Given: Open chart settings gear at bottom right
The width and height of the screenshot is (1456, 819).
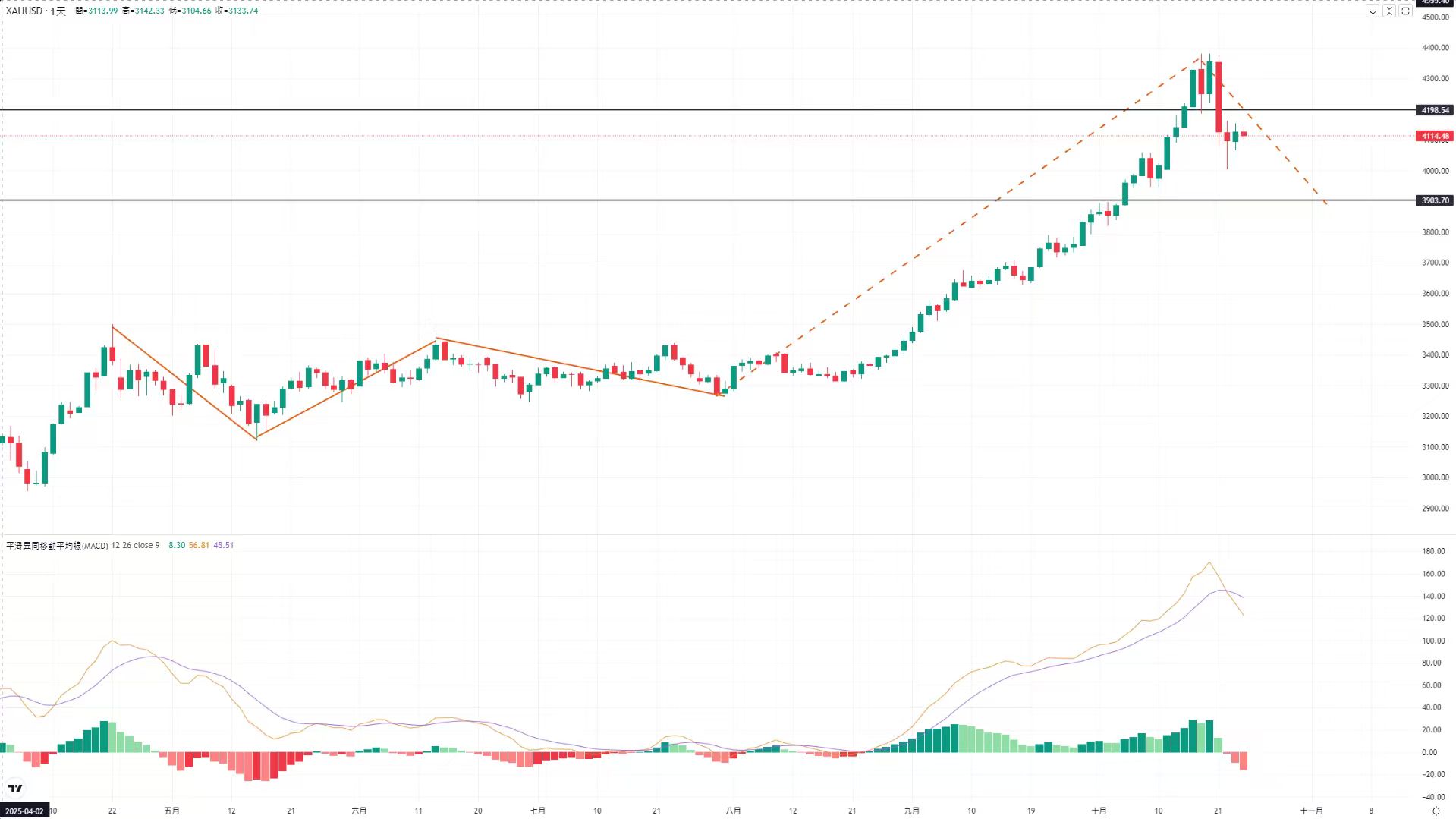Looking at the screenshot, I should [x=1436, y=811].
